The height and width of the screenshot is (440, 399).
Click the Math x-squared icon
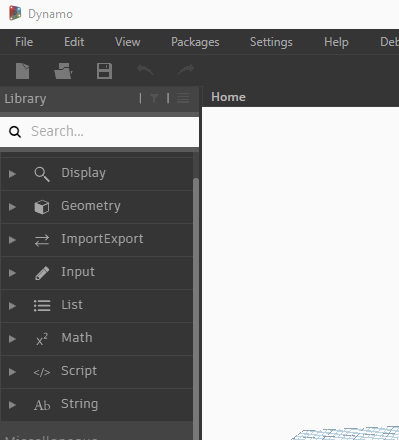[42, 339]
